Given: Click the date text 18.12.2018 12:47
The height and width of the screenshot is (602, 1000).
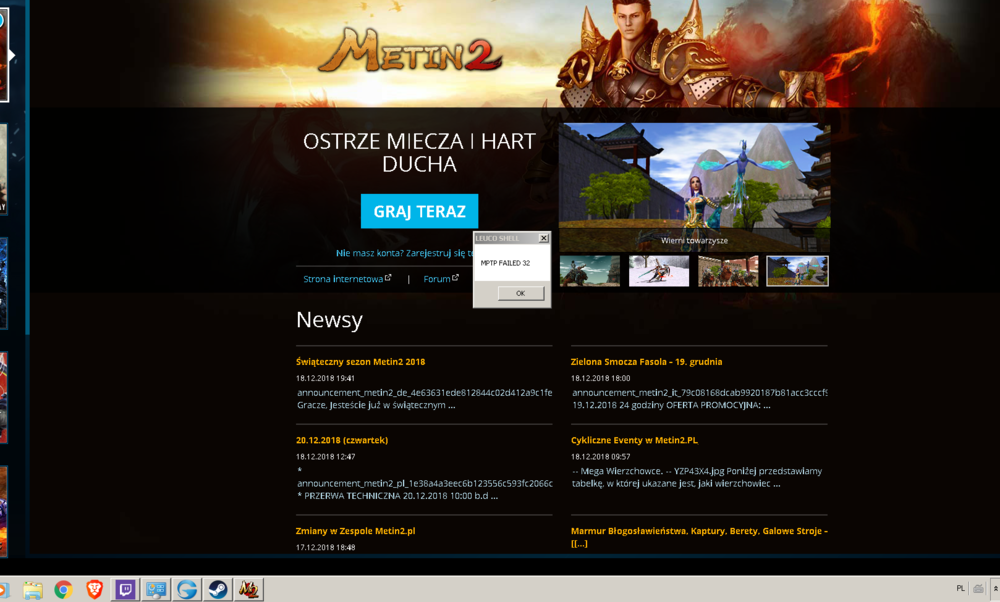Looking at the screenshot, I should point(325,457).
